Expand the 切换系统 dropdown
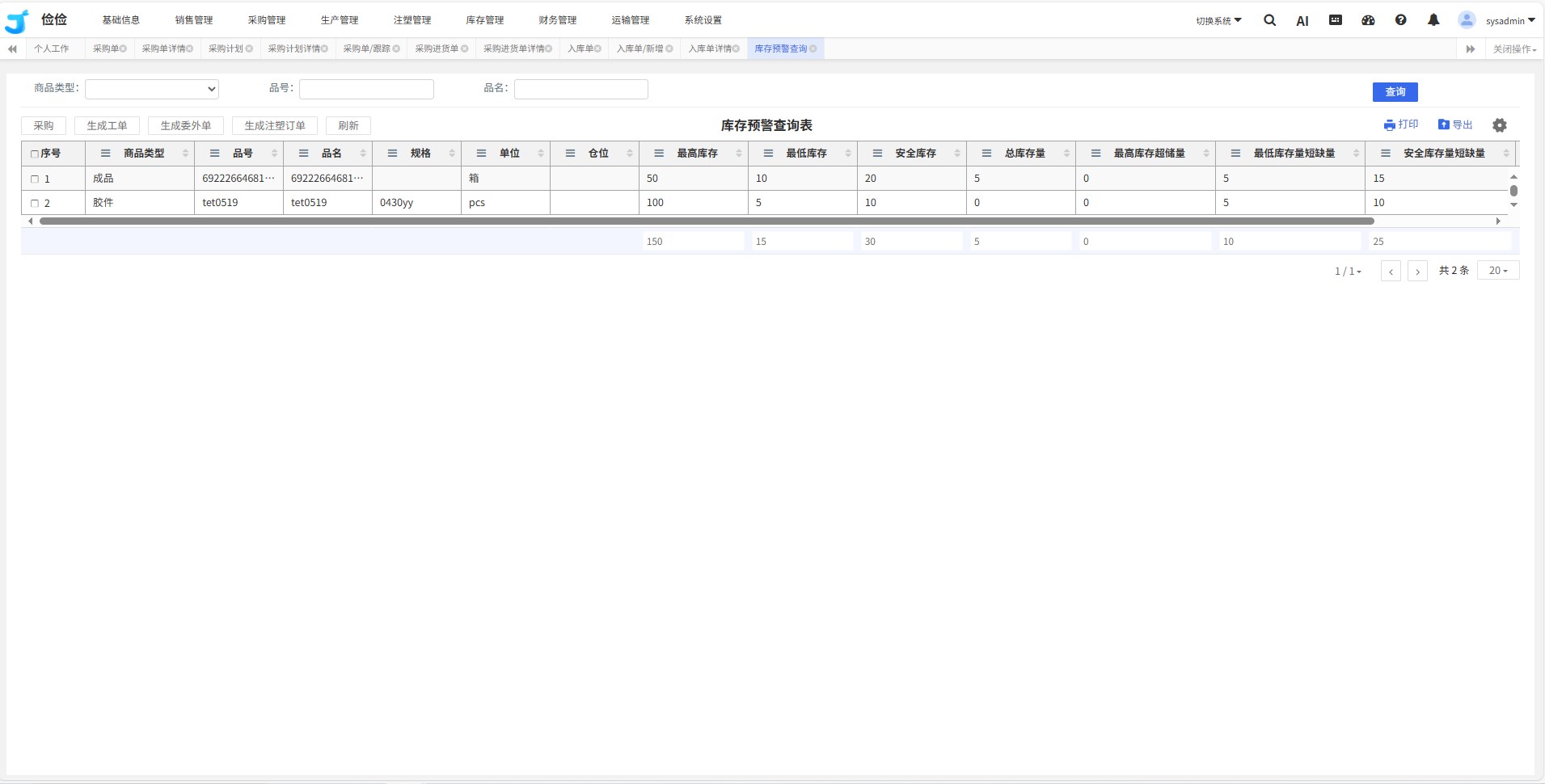The image size is (1545, 784). coord(1218,21)
